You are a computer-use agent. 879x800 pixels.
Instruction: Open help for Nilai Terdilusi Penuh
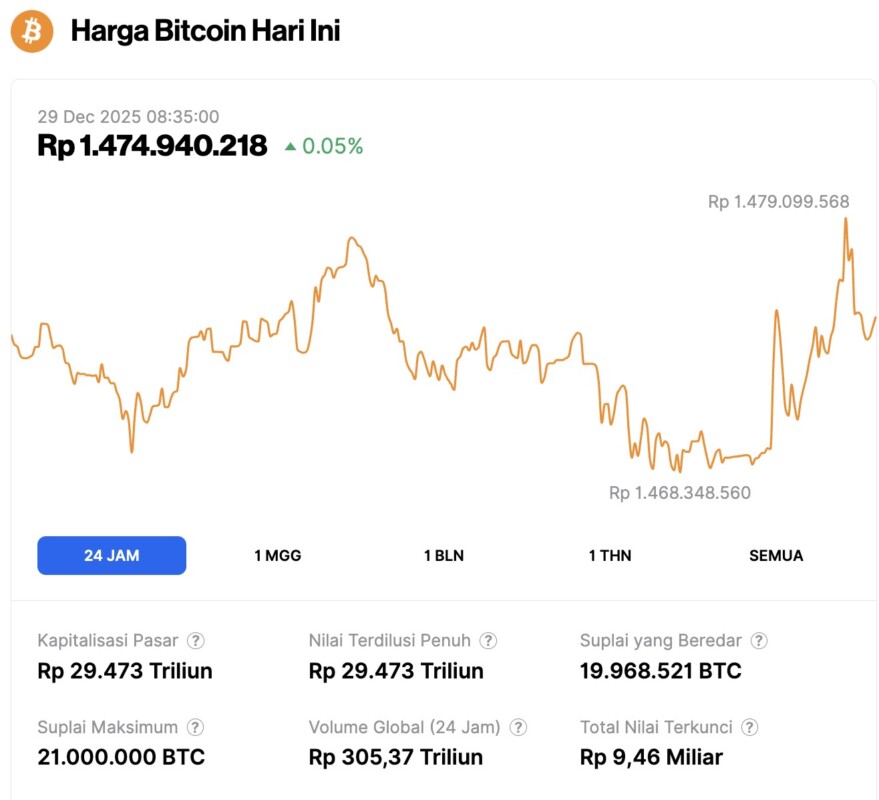[x=487, y=640]
